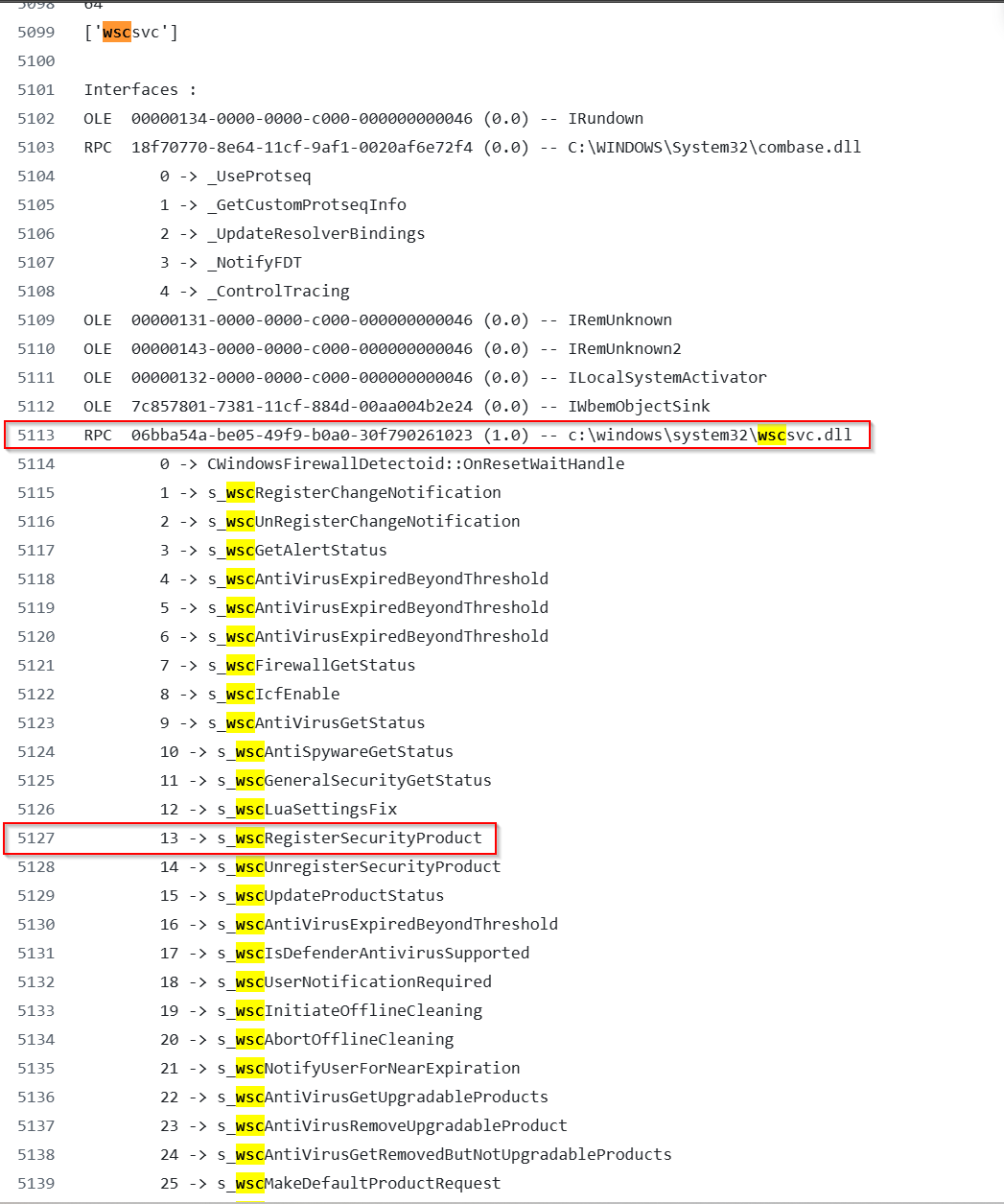Select s_wscInitiateOfflineCleaning entry
This screenshot has height=1204, width=1004.
click(x=321, y=1010)
